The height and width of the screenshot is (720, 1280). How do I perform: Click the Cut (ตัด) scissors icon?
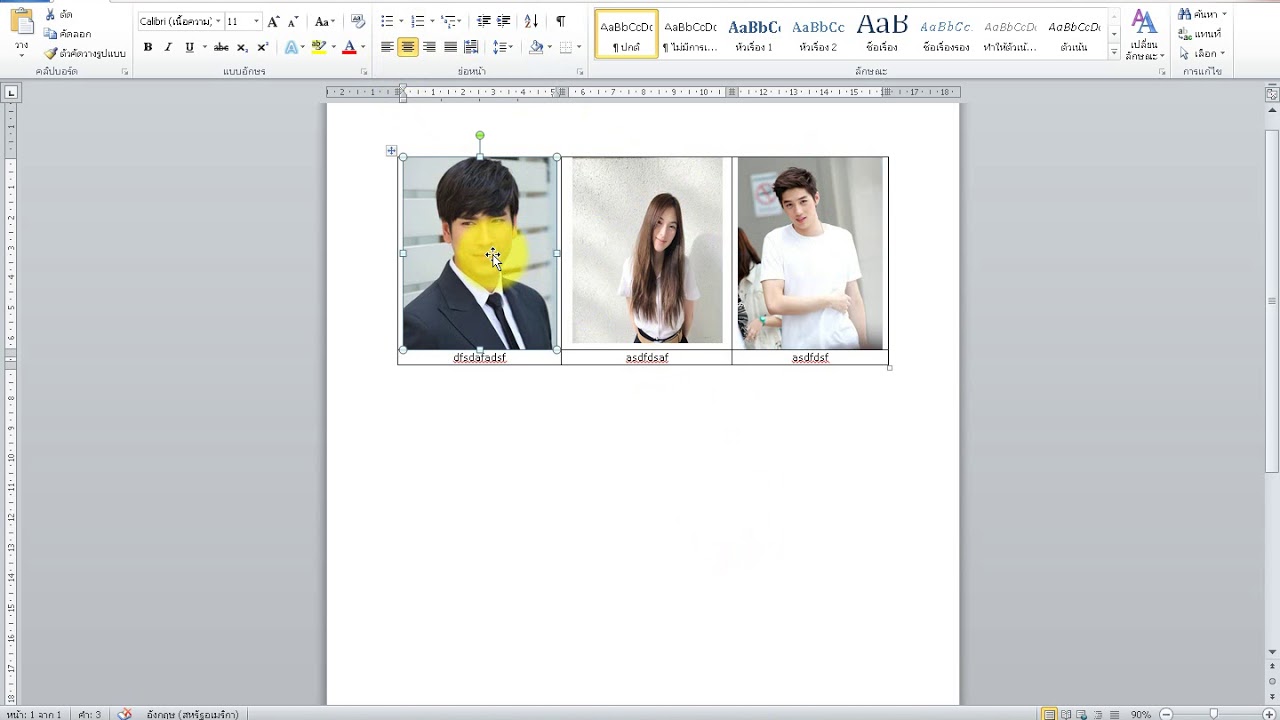pyautogui.click(x=50, y=15)
